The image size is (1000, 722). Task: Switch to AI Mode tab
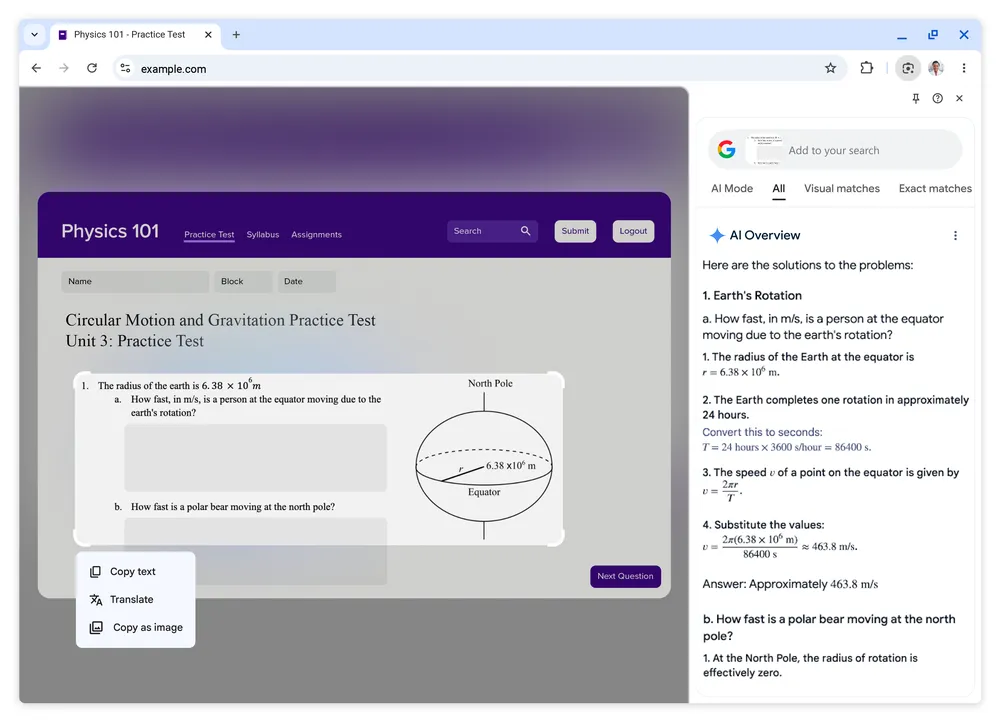pyautogui.click(x=731, y=188)
